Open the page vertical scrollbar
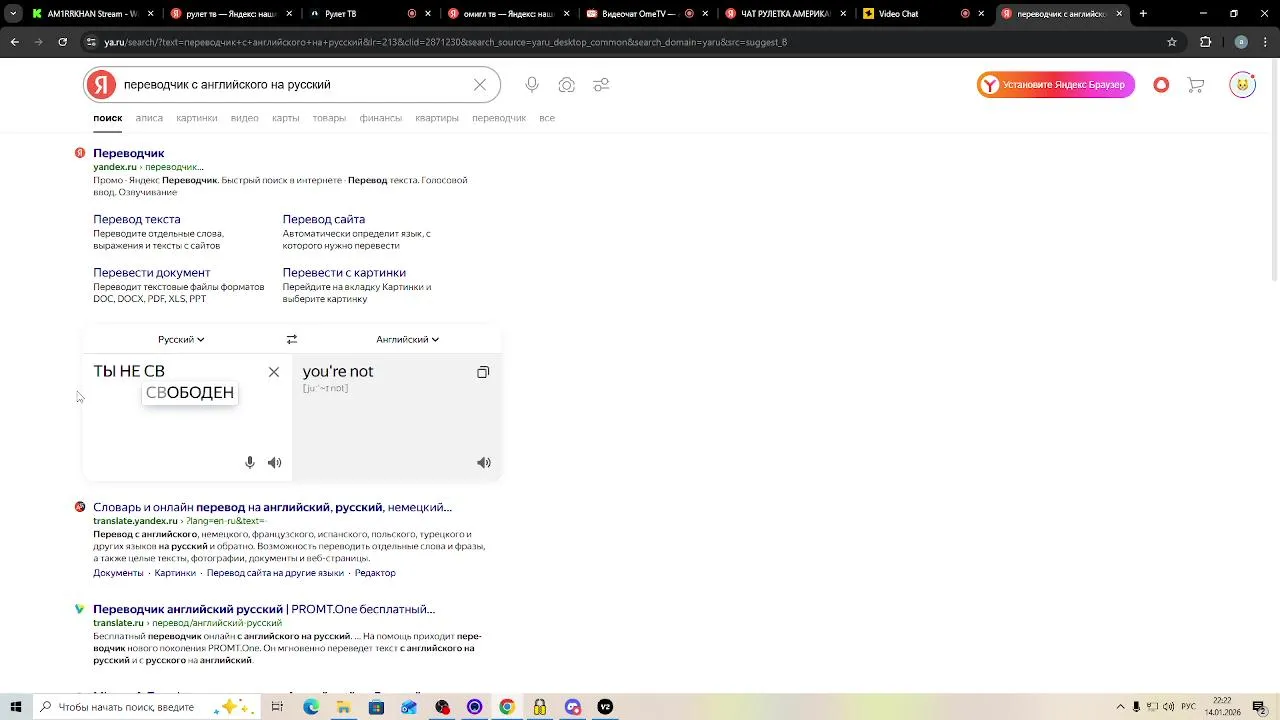This screenshot has height=720, width=1280. (1274, 170)
